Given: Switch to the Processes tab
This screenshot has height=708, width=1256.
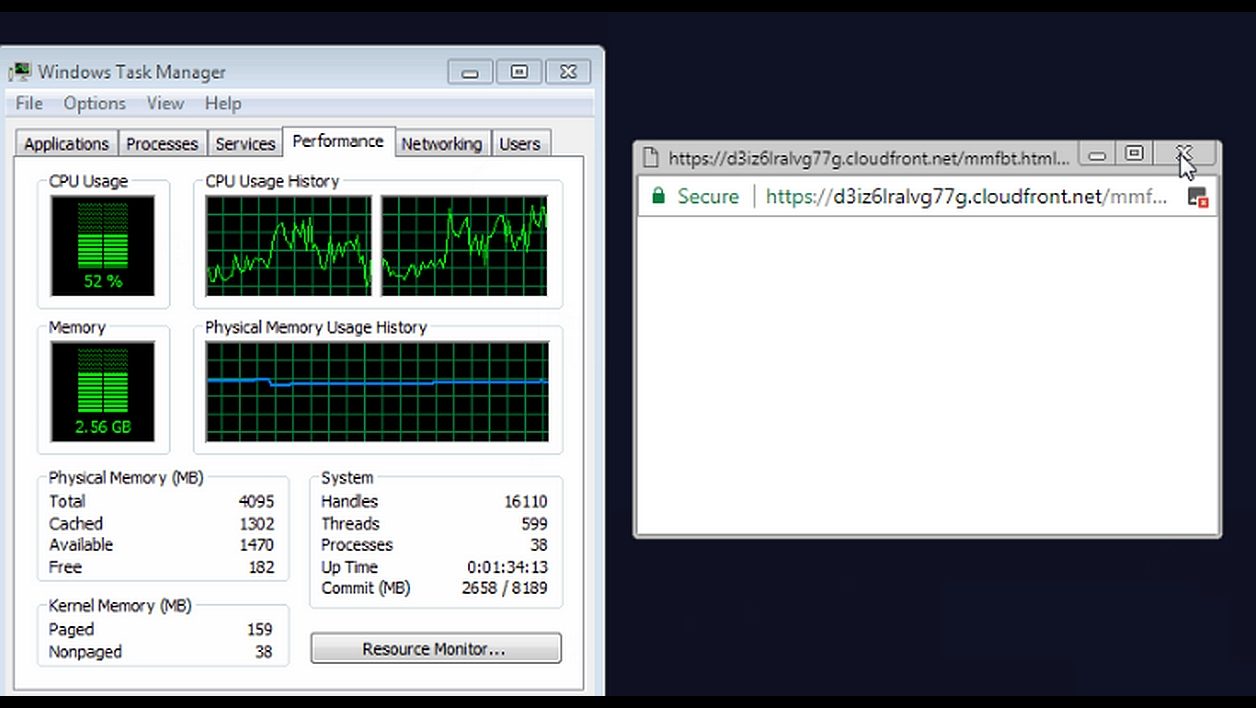Looking at the screenshot, I should (x=162, y=144).
